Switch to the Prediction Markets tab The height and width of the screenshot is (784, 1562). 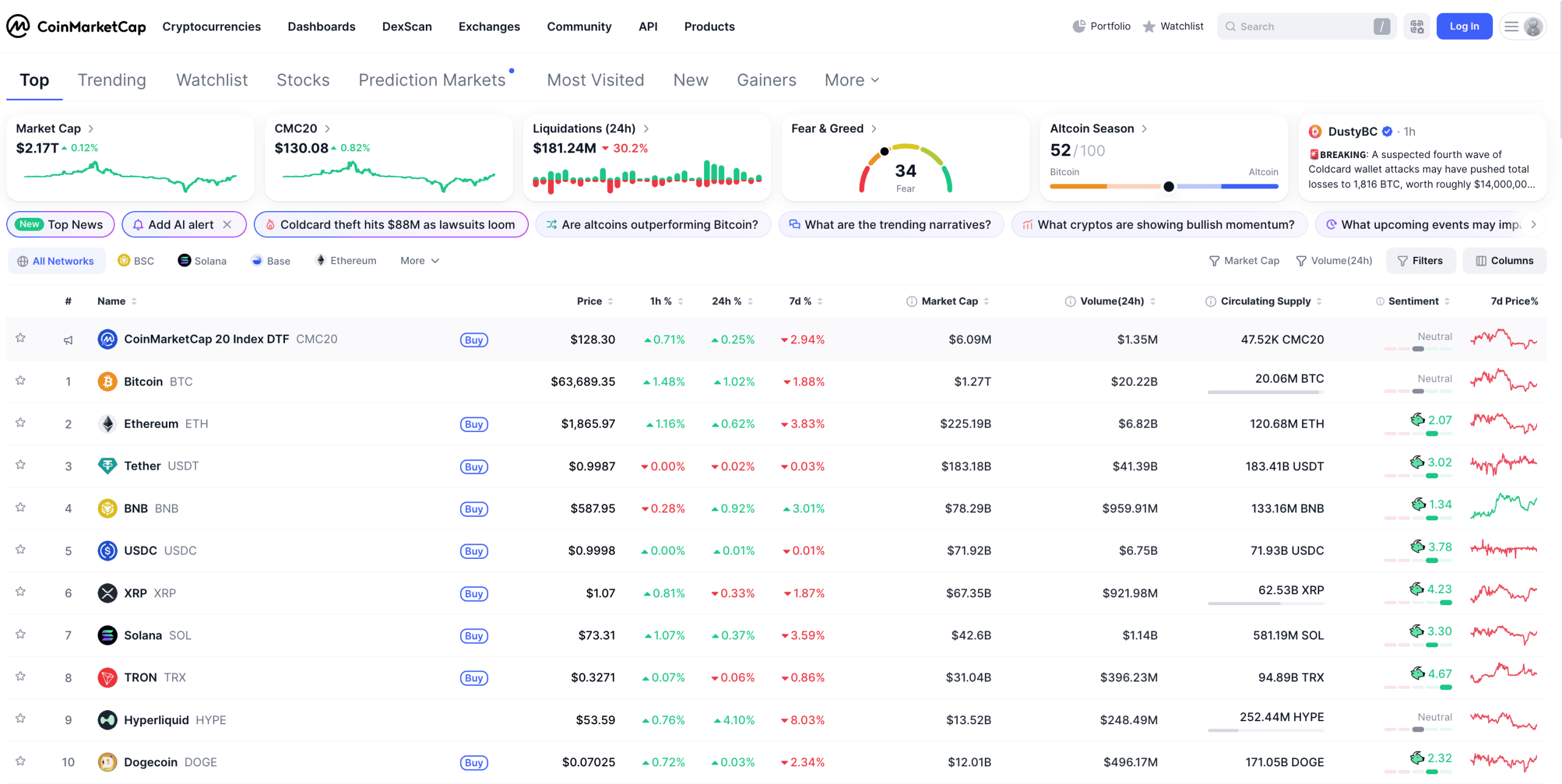432,80
